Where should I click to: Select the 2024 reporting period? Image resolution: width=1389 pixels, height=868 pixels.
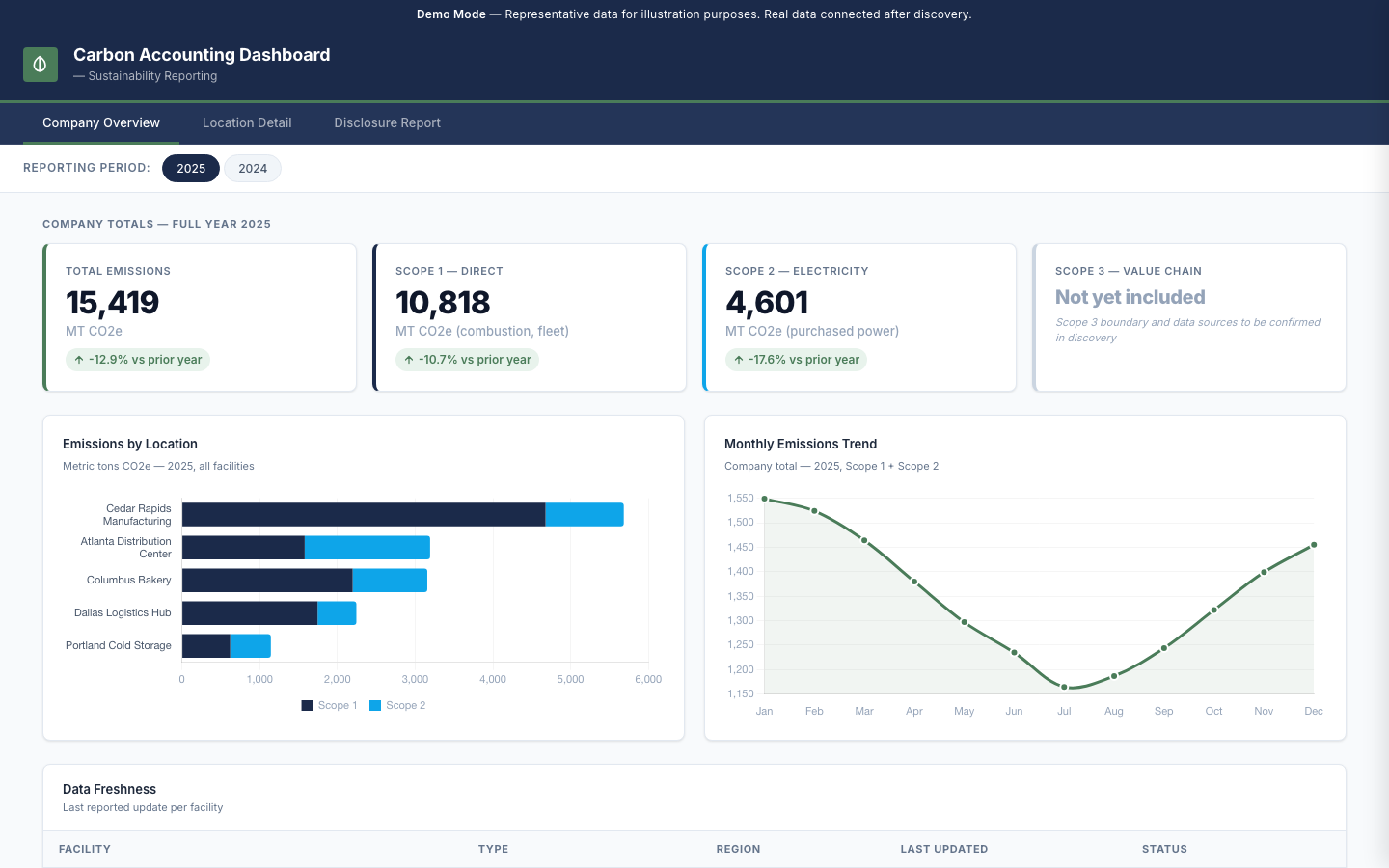point(253,168)
